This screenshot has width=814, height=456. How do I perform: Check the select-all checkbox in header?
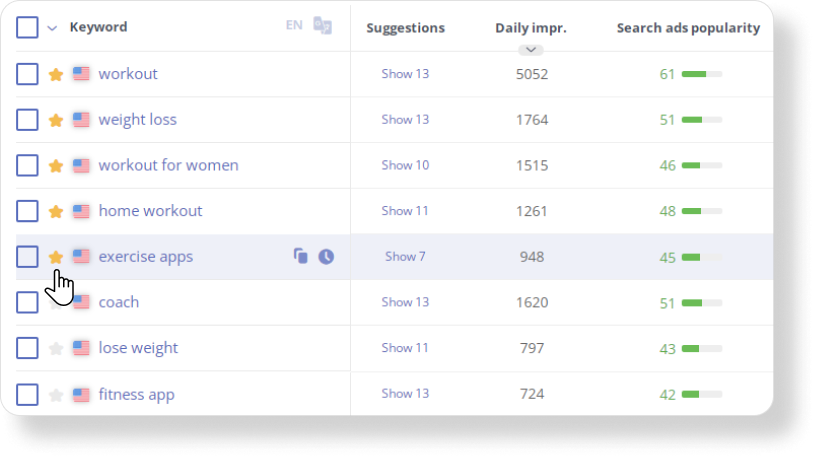(x=27, y=27)
